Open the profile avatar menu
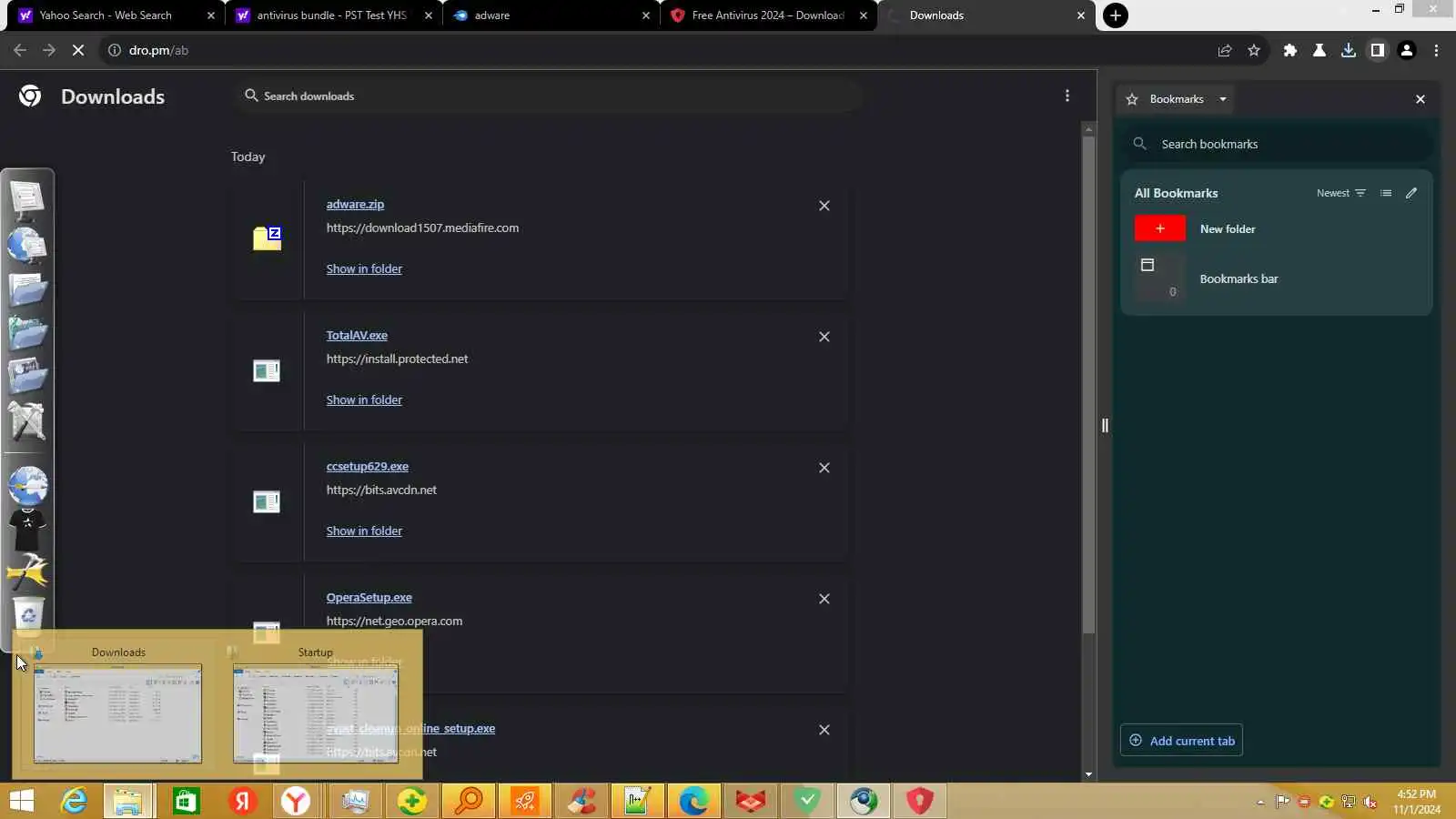The width and height of the screenshot is (1456, 819). coord(1406,50)
